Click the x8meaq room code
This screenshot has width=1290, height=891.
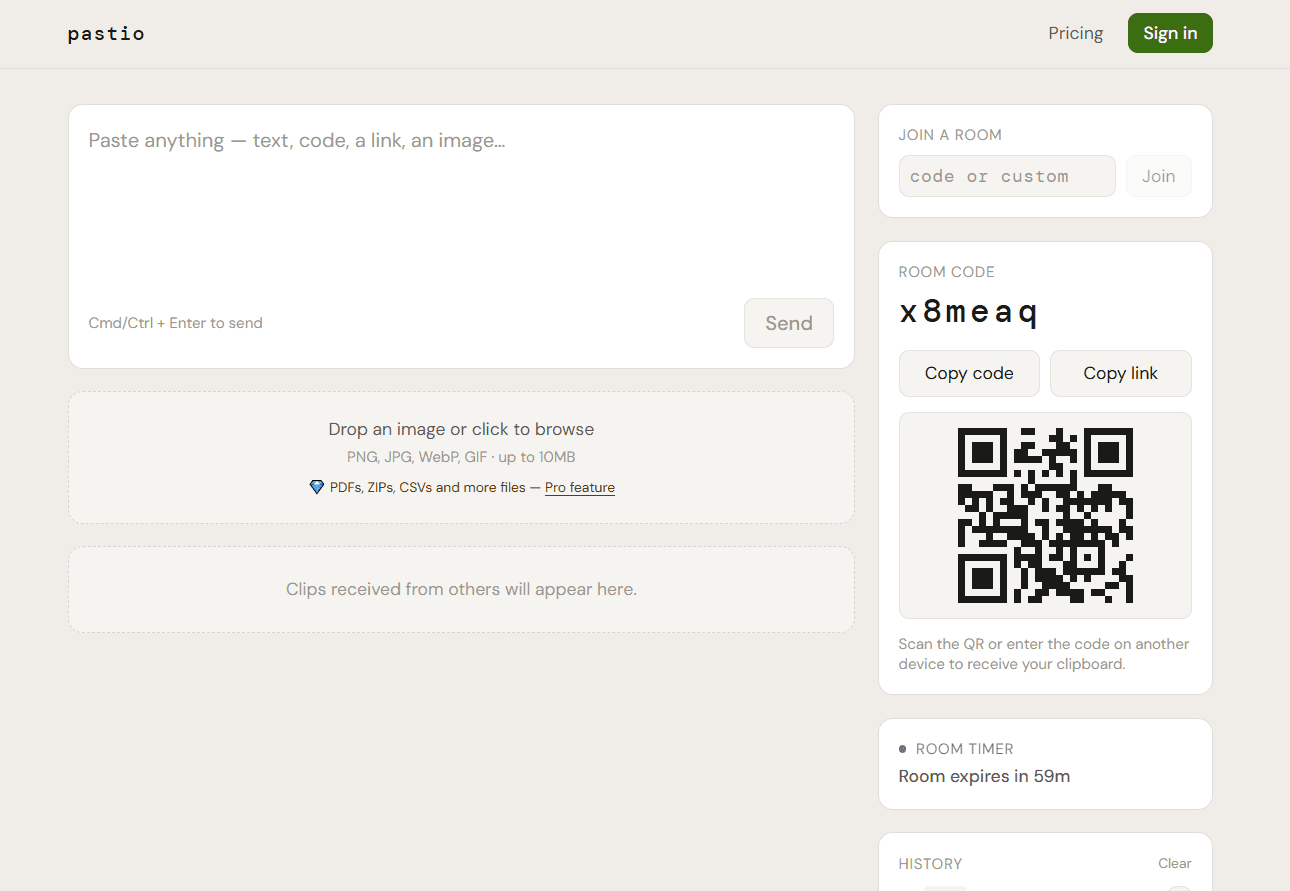(x=969, y=313)
